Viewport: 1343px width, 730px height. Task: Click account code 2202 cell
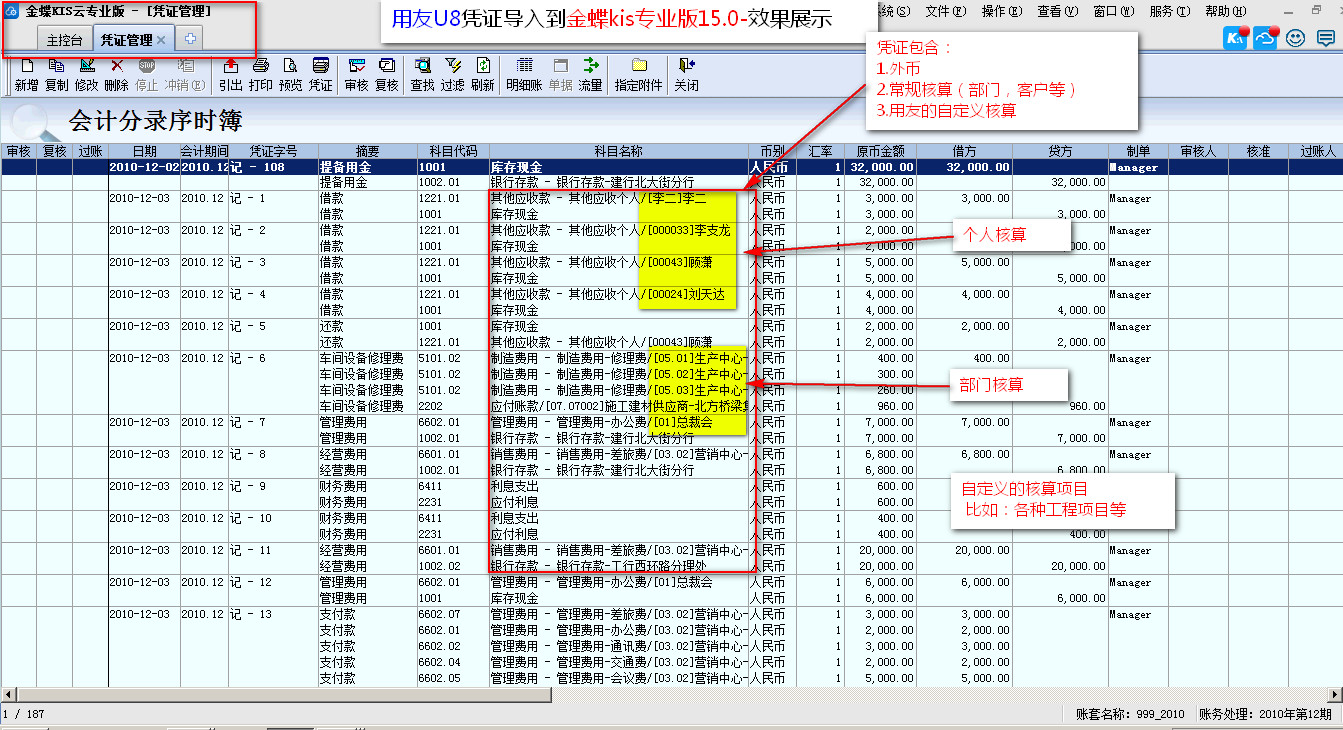pos(453,406)
